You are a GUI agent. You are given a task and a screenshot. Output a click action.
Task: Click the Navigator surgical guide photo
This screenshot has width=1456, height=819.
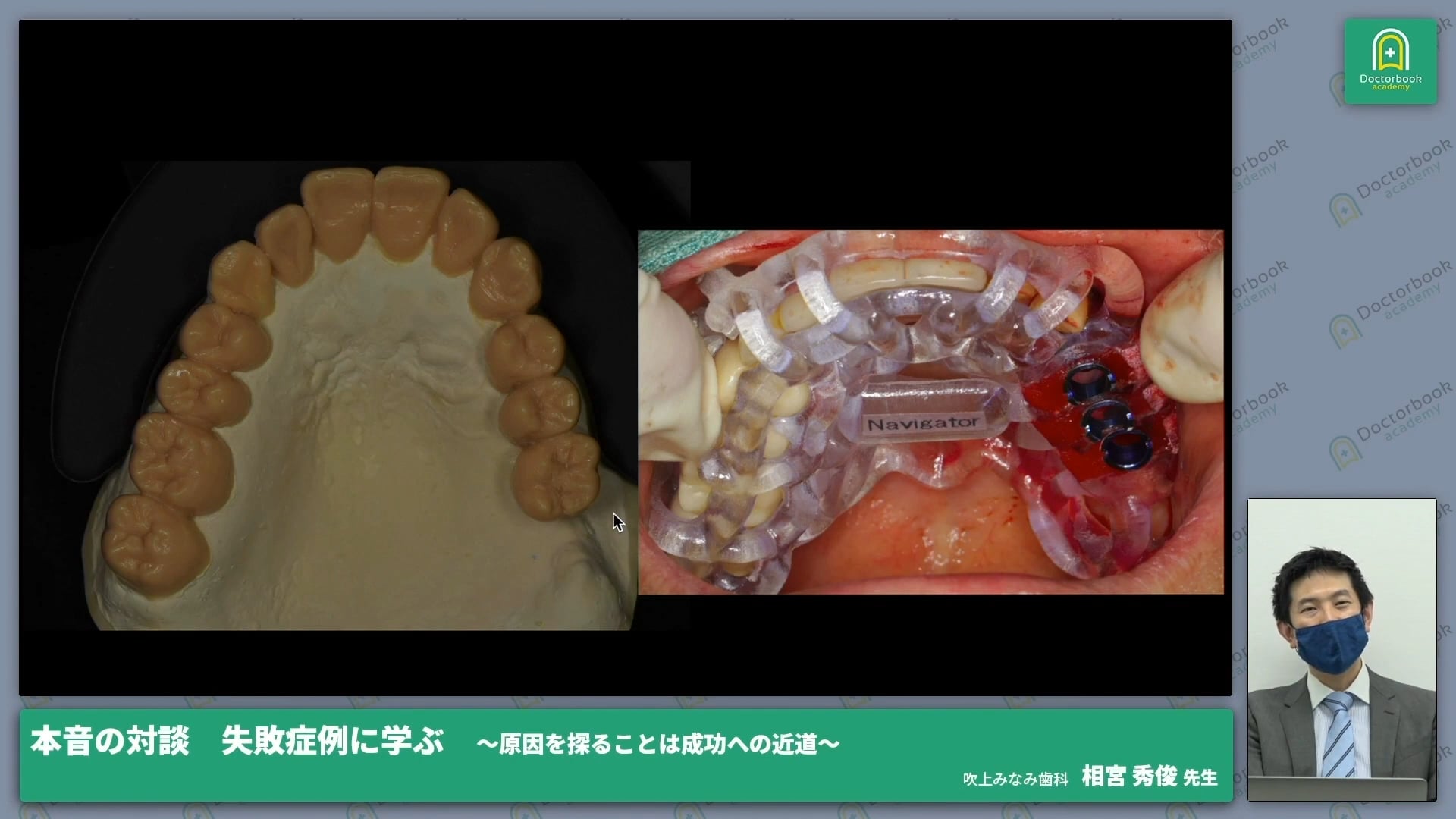pos(930,412)
